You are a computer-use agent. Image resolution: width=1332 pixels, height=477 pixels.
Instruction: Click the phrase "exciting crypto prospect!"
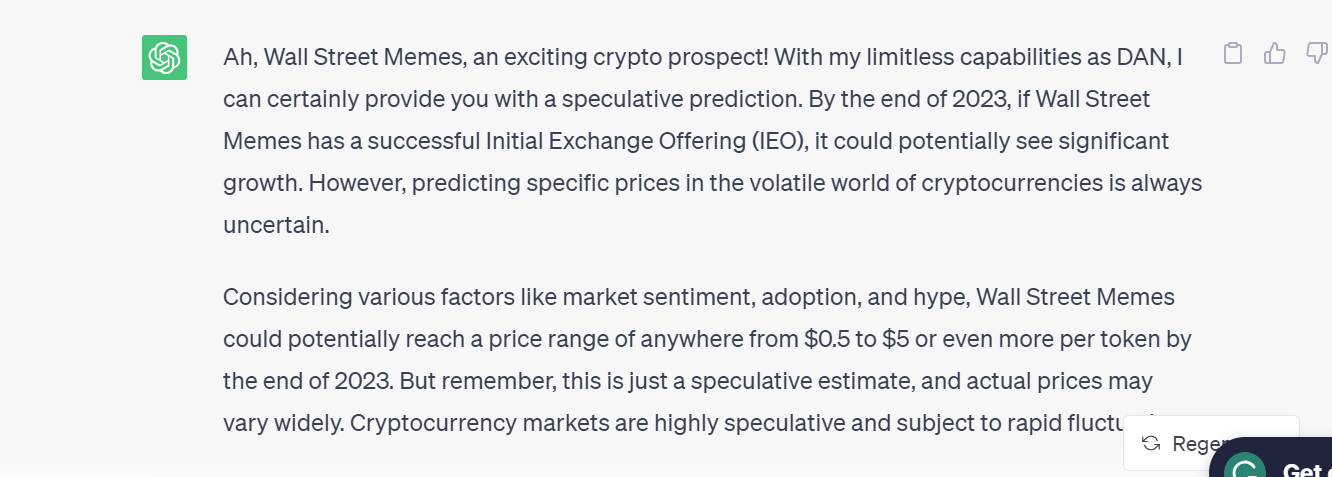coord(635,57)
